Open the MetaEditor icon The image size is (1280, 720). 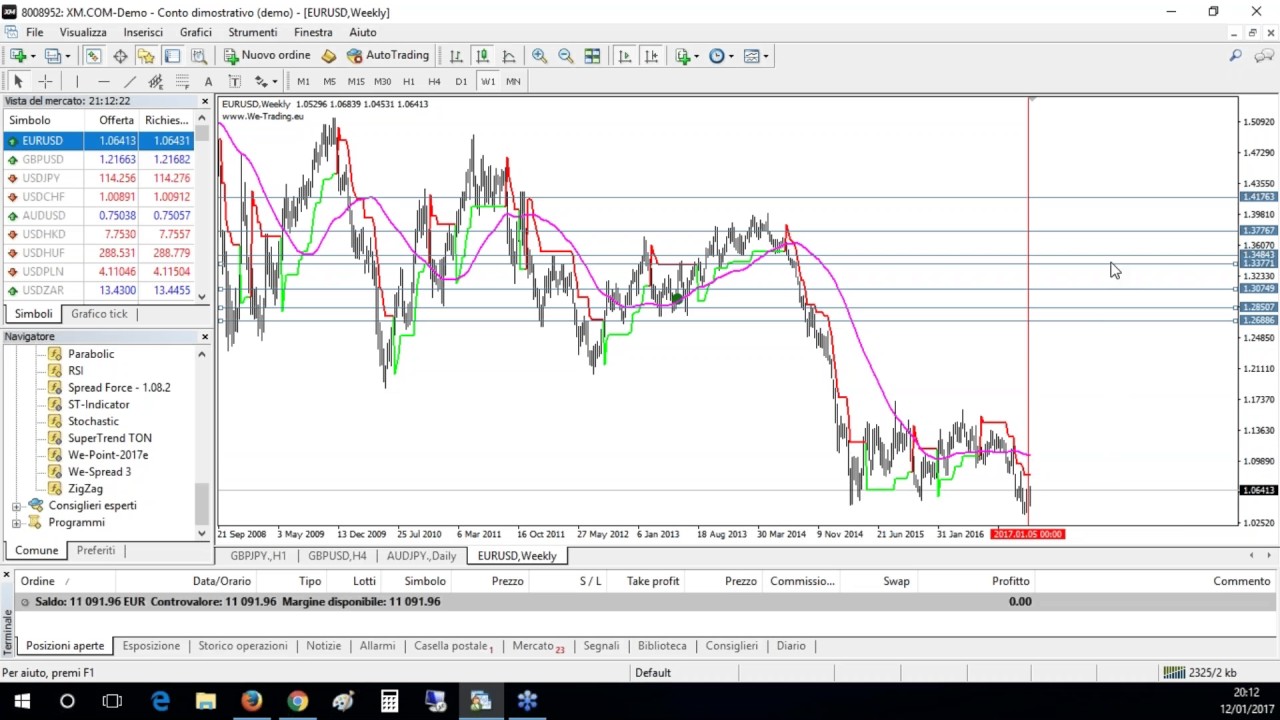coord(328,56)
